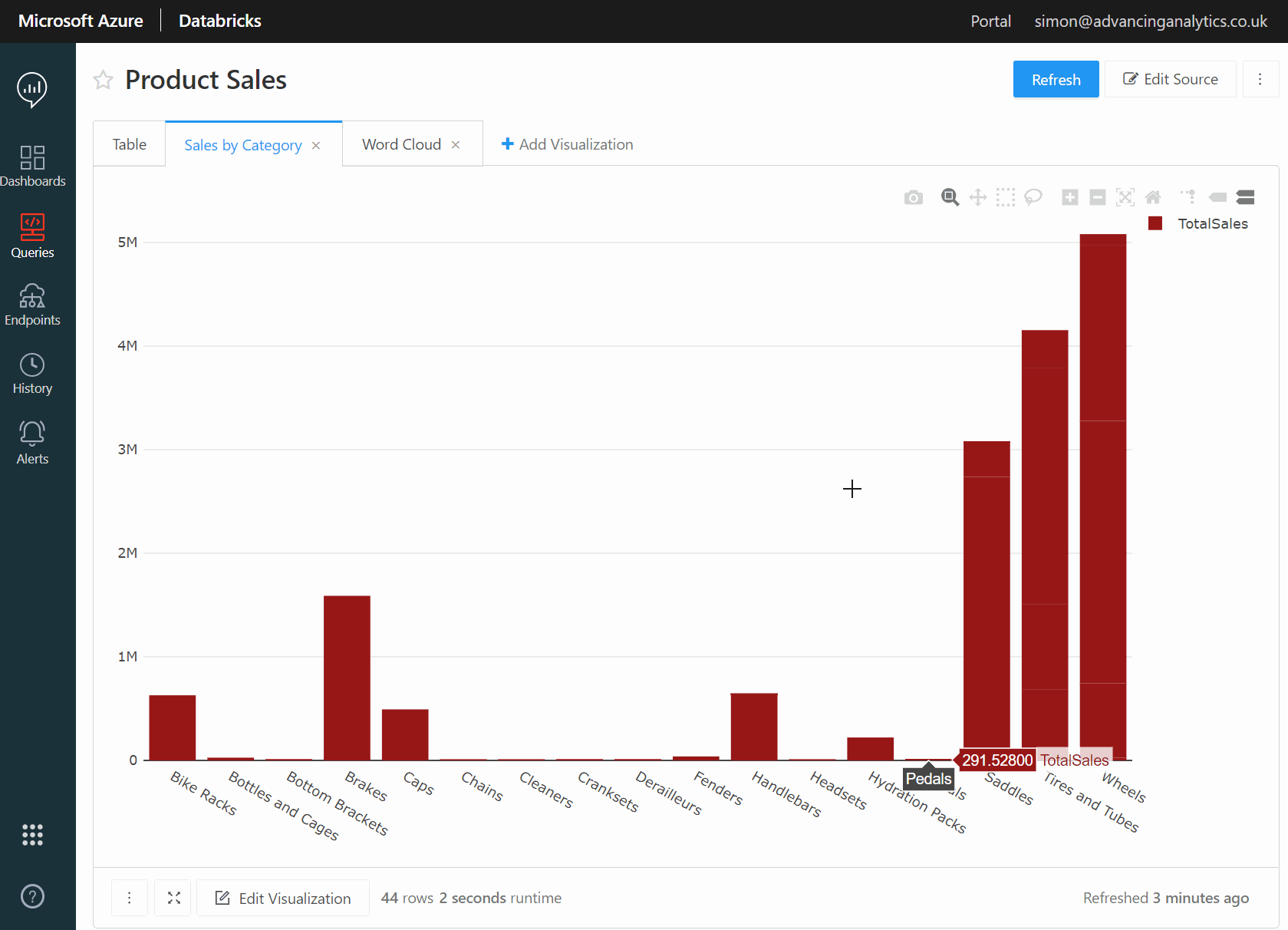
Task: Open the Word Cloud tab
Action: (x=401, y=143)
